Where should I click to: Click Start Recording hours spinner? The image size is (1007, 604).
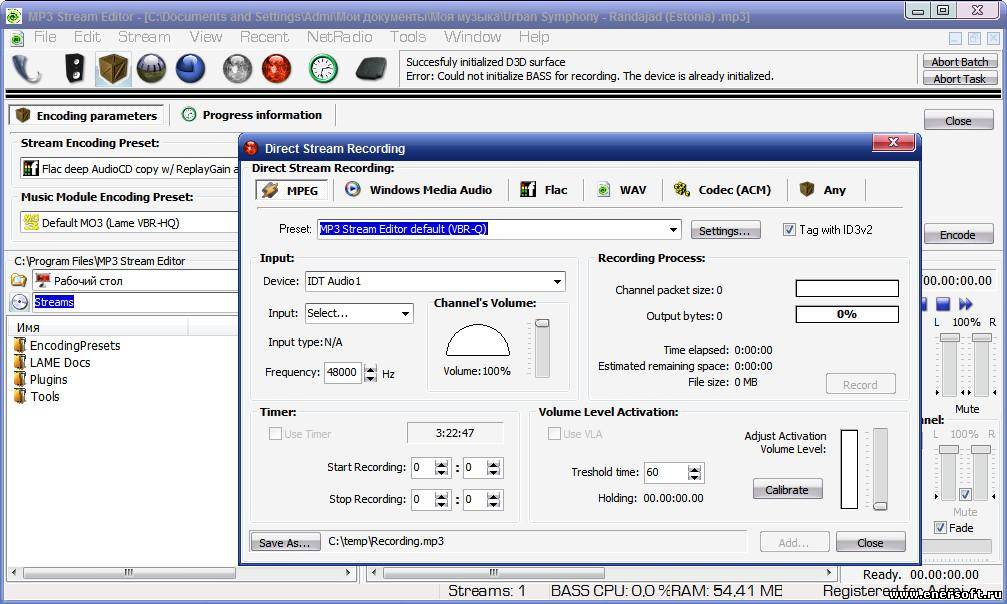[441, 468]
